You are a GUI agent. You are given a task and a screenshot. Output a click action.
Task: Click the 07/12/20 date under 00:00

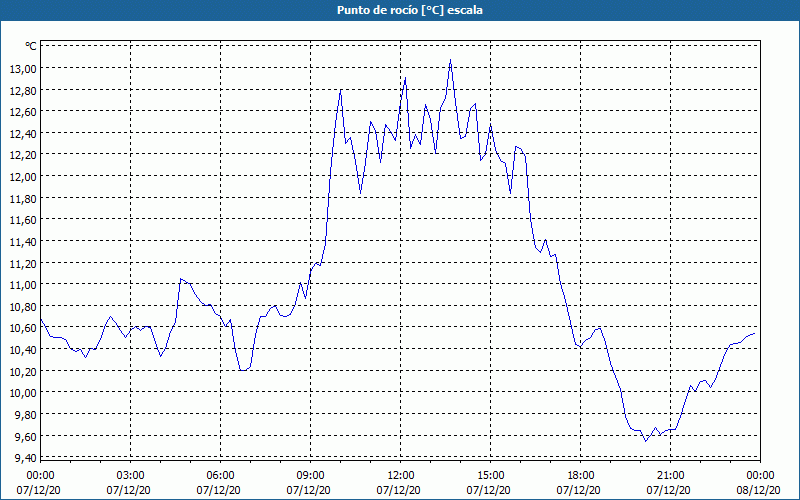click(x=38, y=490)
